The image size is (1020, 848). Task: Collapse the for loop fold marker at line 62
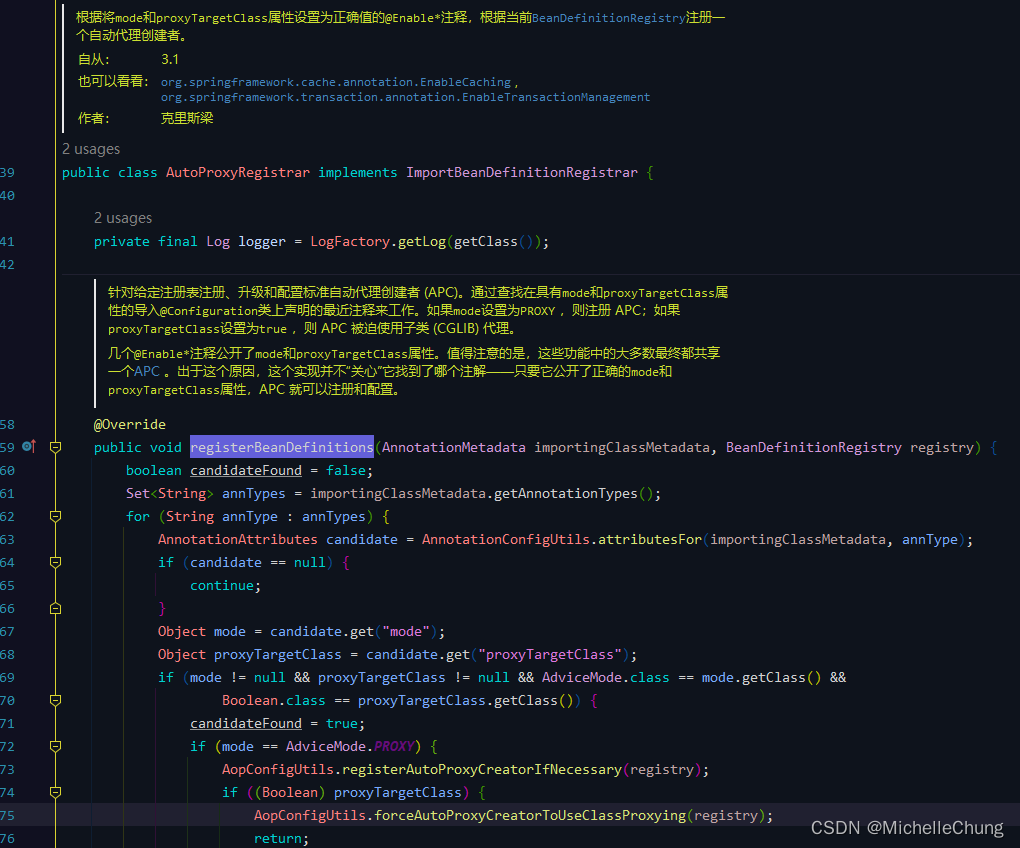point(55,516)
